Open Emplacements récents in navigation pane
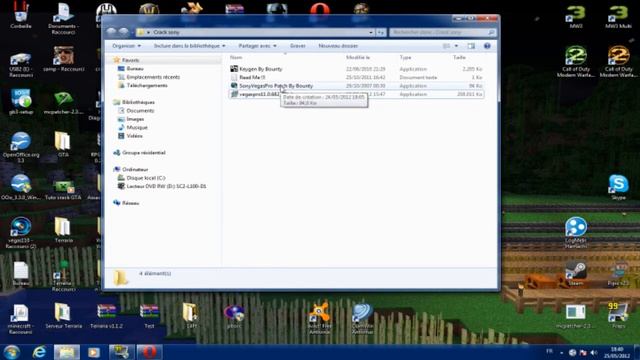Viewport: 640px width, 360px height. tap(153, 77)
